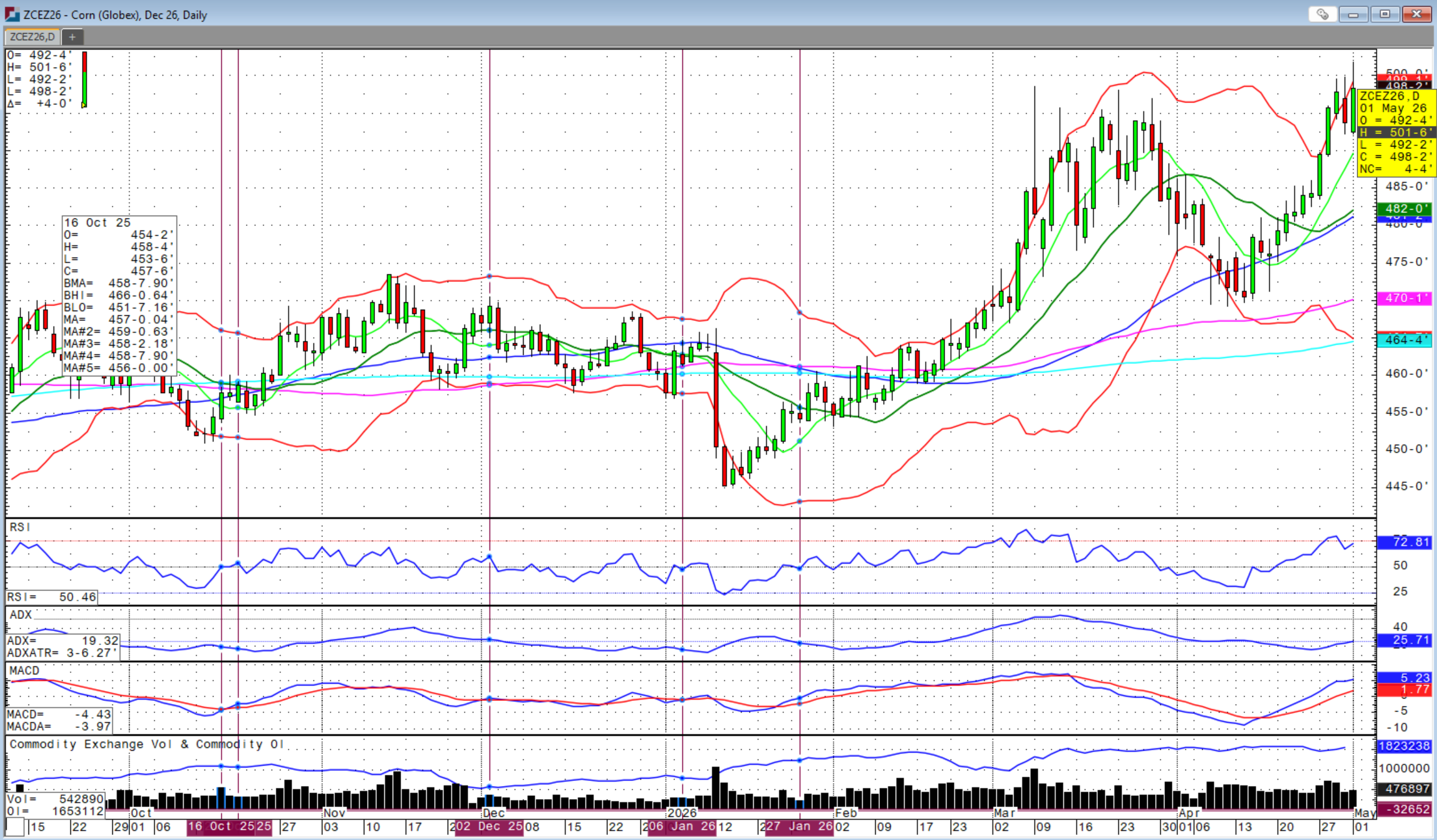Click the 27 Jan 26 date marker label
The image size is (1437, 840).
click(x=799, y=826)
